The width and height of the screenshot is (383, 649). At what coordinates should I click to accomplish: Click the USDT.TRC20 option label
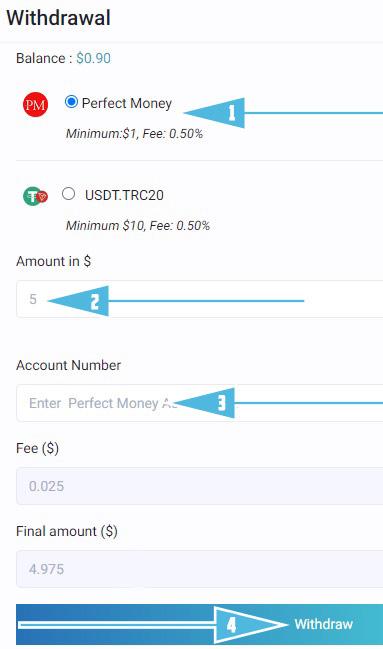pos(124,195)
